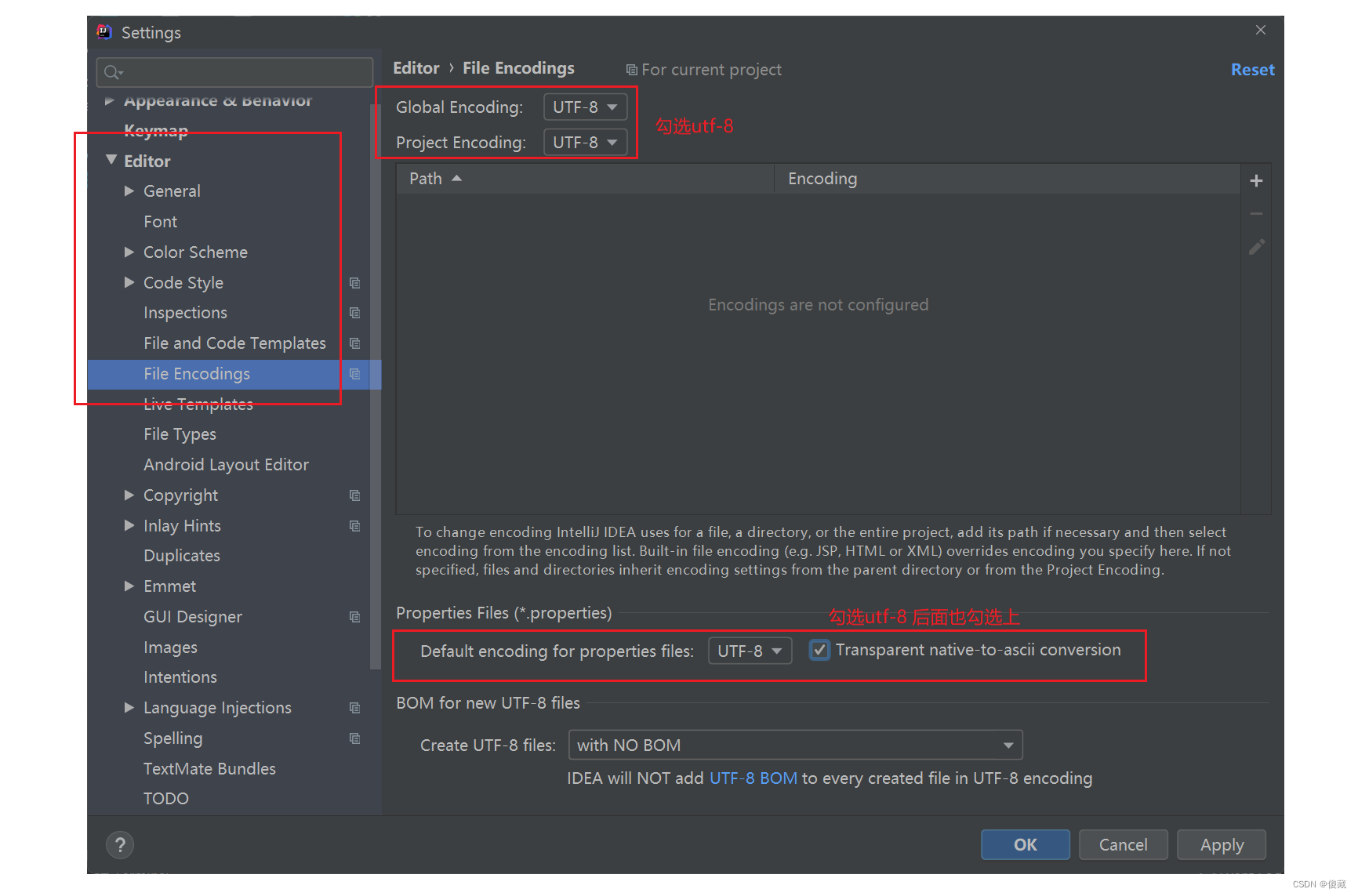1358x896 pixels.
Task: Select File Types in the tree
Action: (180, 434)
